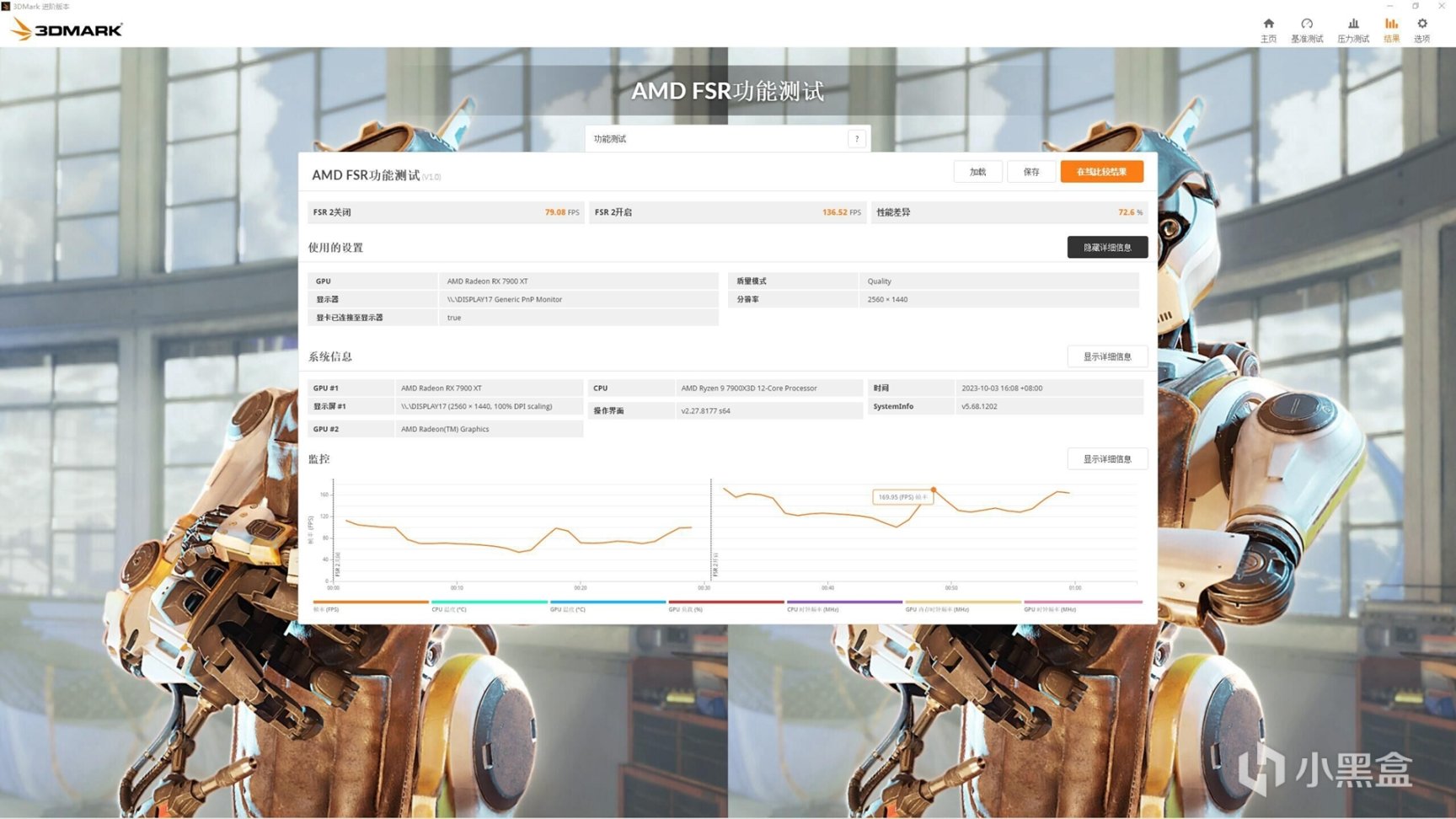Click the orange 在线比较结果 button
The width and height of the screenshot is (1456, 819).
click(x=1102, y=172)
